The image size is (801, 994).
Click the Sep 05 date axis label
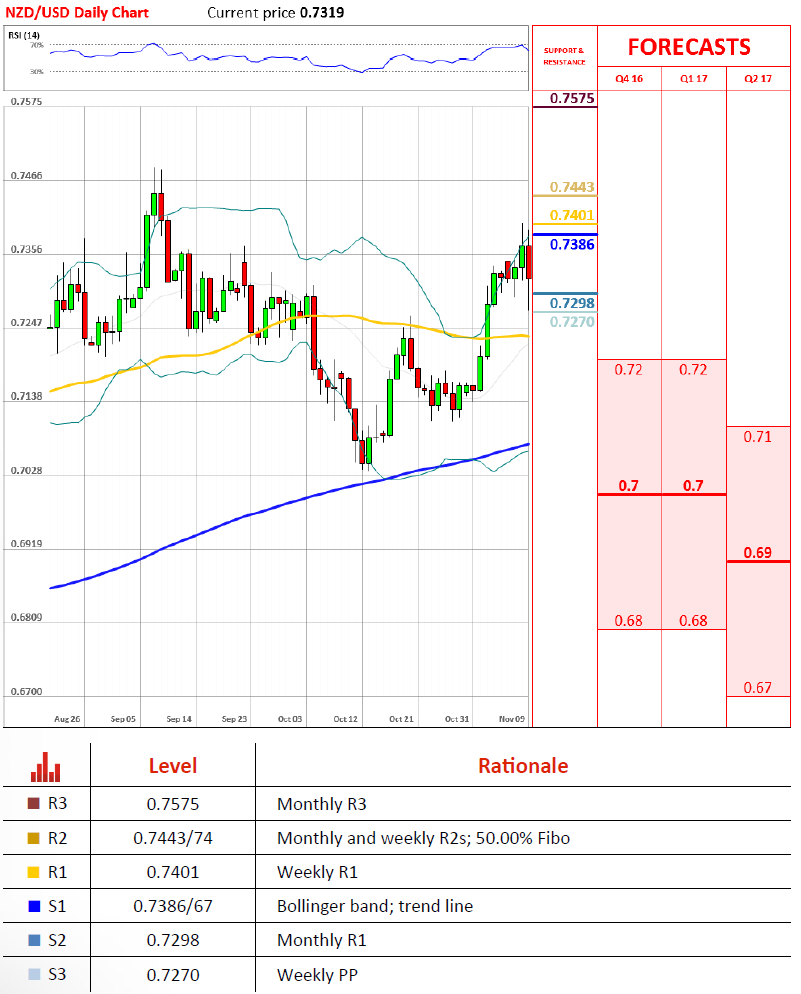(x=123, y=719)
